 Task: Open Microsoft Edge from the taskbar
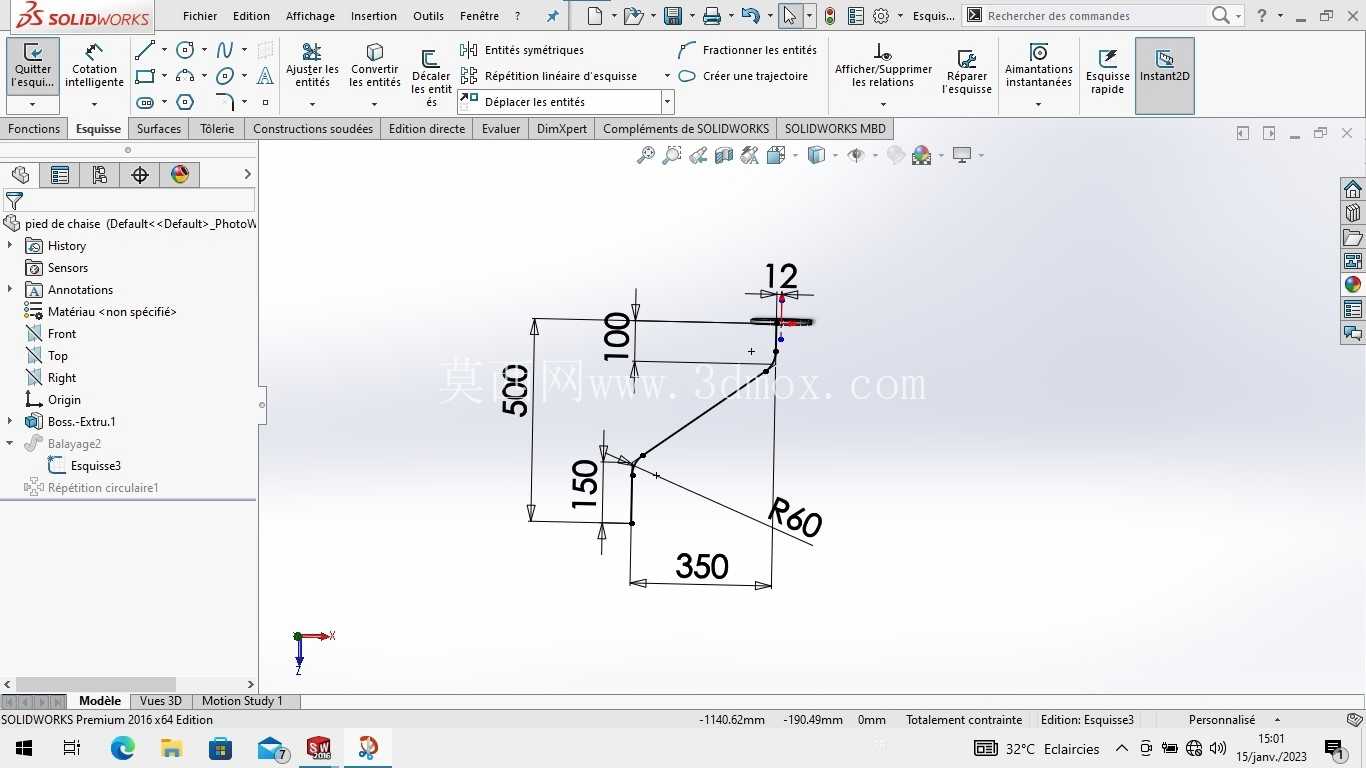(x=122, y=748)
